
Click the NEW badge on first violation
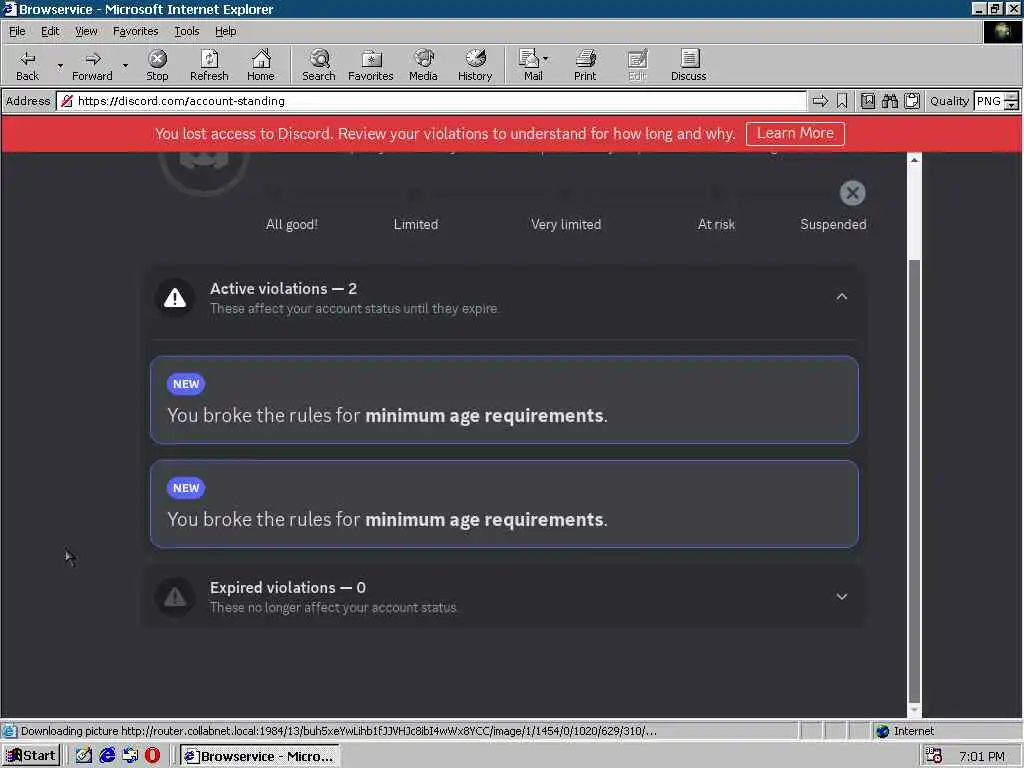coord(185,384)
